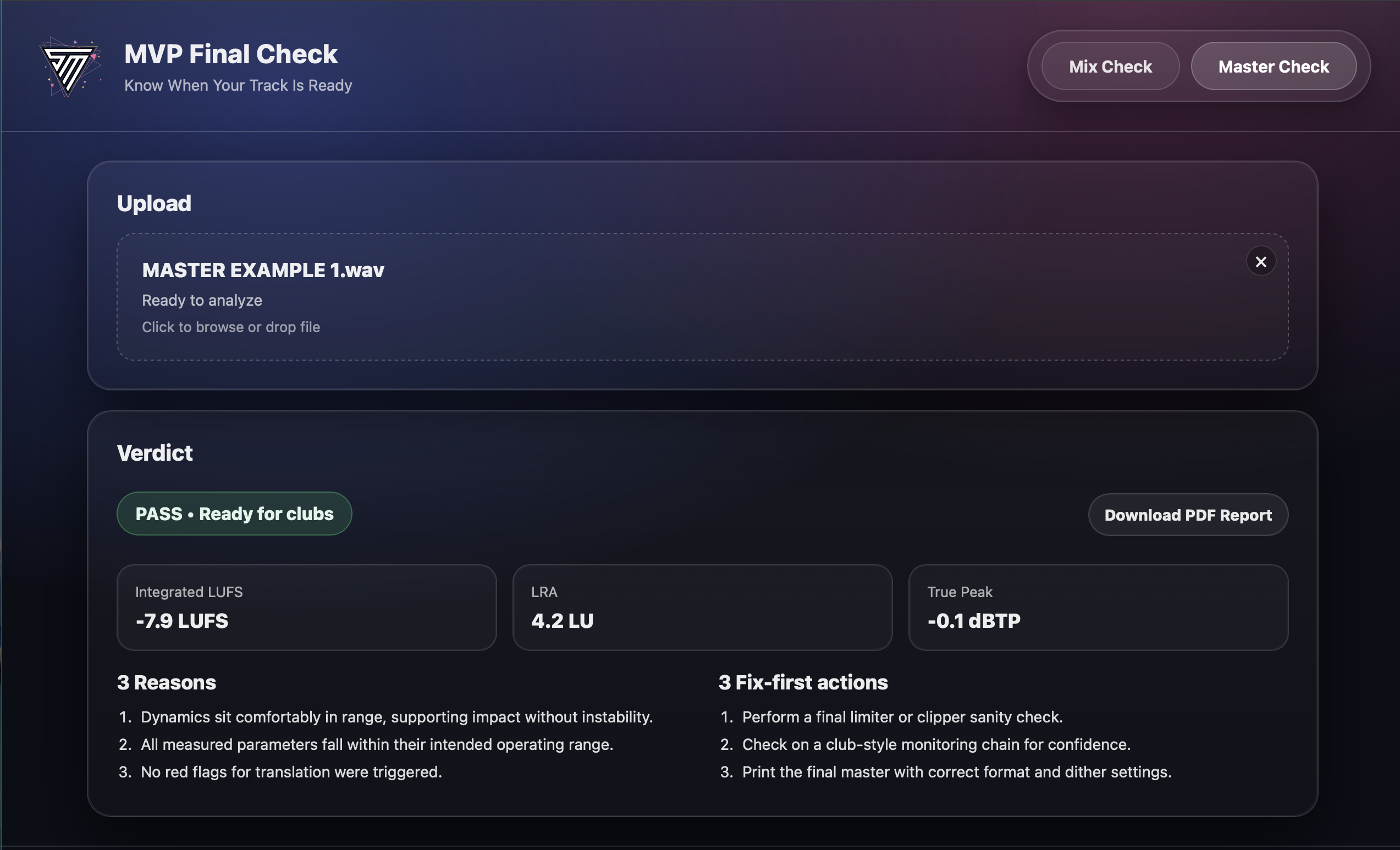This screenshot has width=1400, height=850.
Task: Switch to Mix Check mode
Action: tap(1110, 67)
